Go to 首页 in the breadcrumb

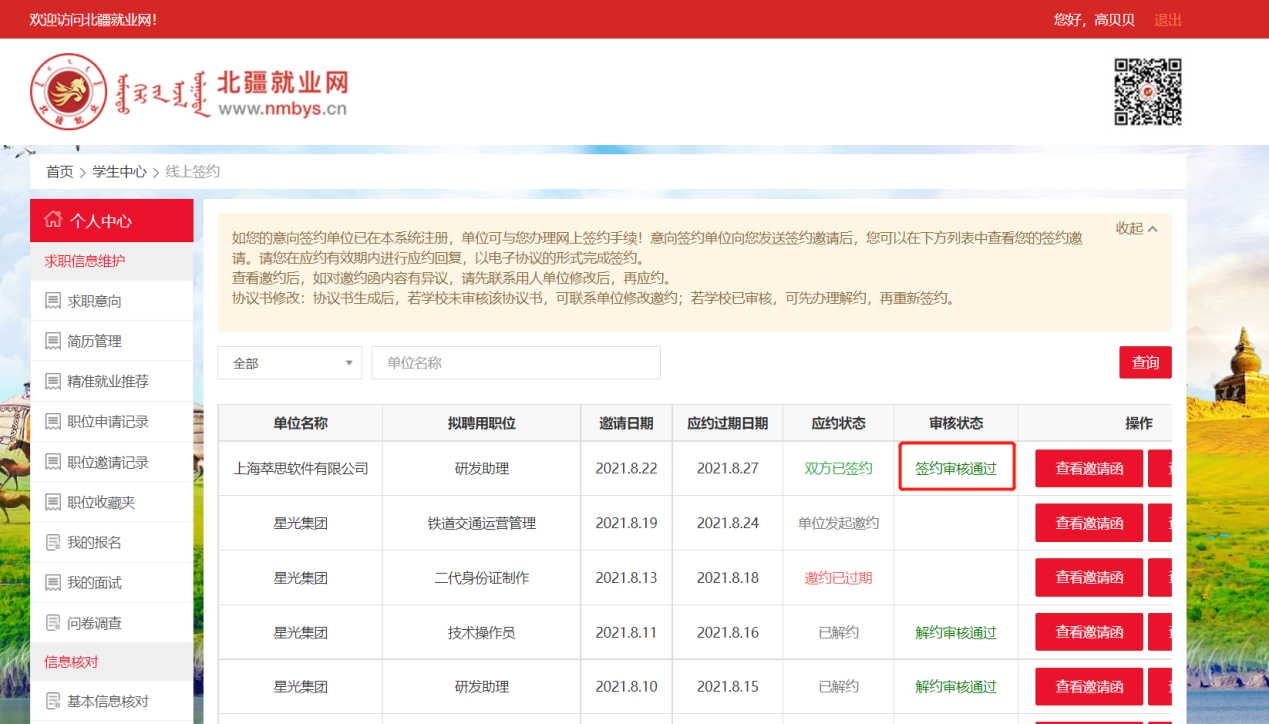click(x=60, y=172)
